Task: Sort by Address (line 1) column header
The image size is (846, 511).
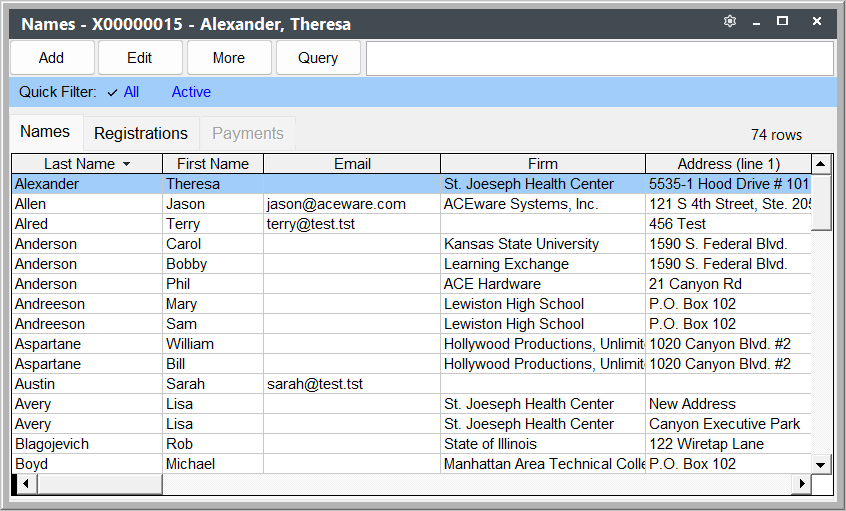Action: [x=728, y=164]
